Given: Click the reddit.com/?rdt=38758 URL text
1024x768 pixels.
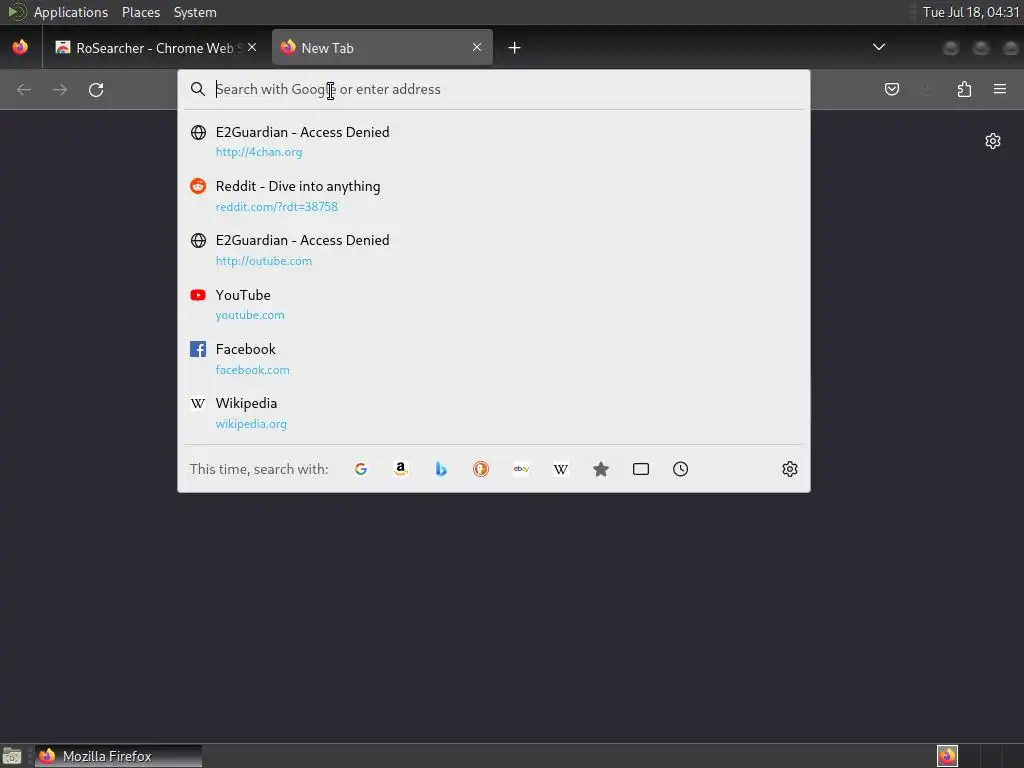Looking at the screenshot, I should tap(277, 206).
